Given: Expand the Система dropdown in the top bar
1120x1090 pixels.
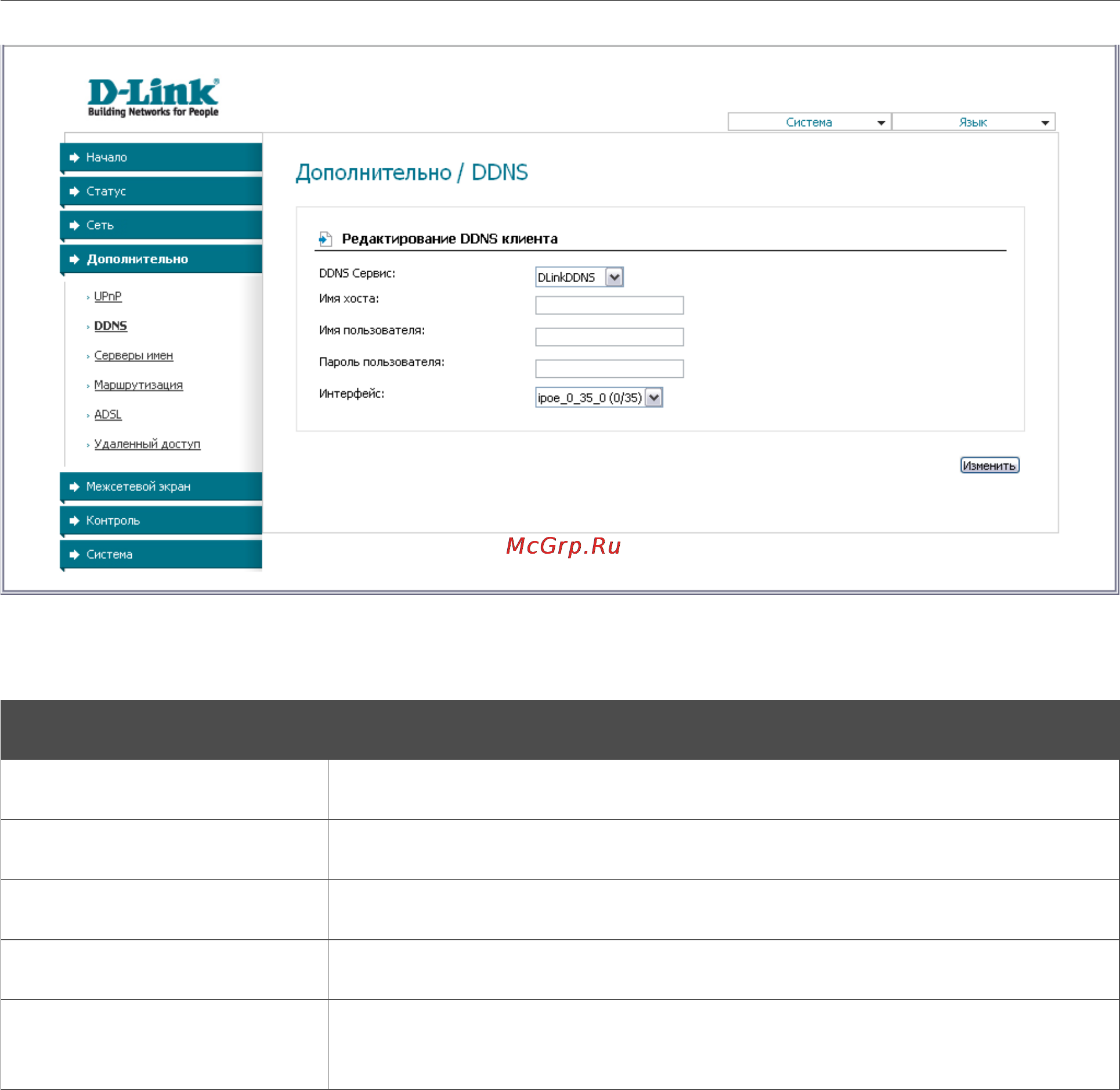Looking at the screenshot, I should click(x=810, y=122).
